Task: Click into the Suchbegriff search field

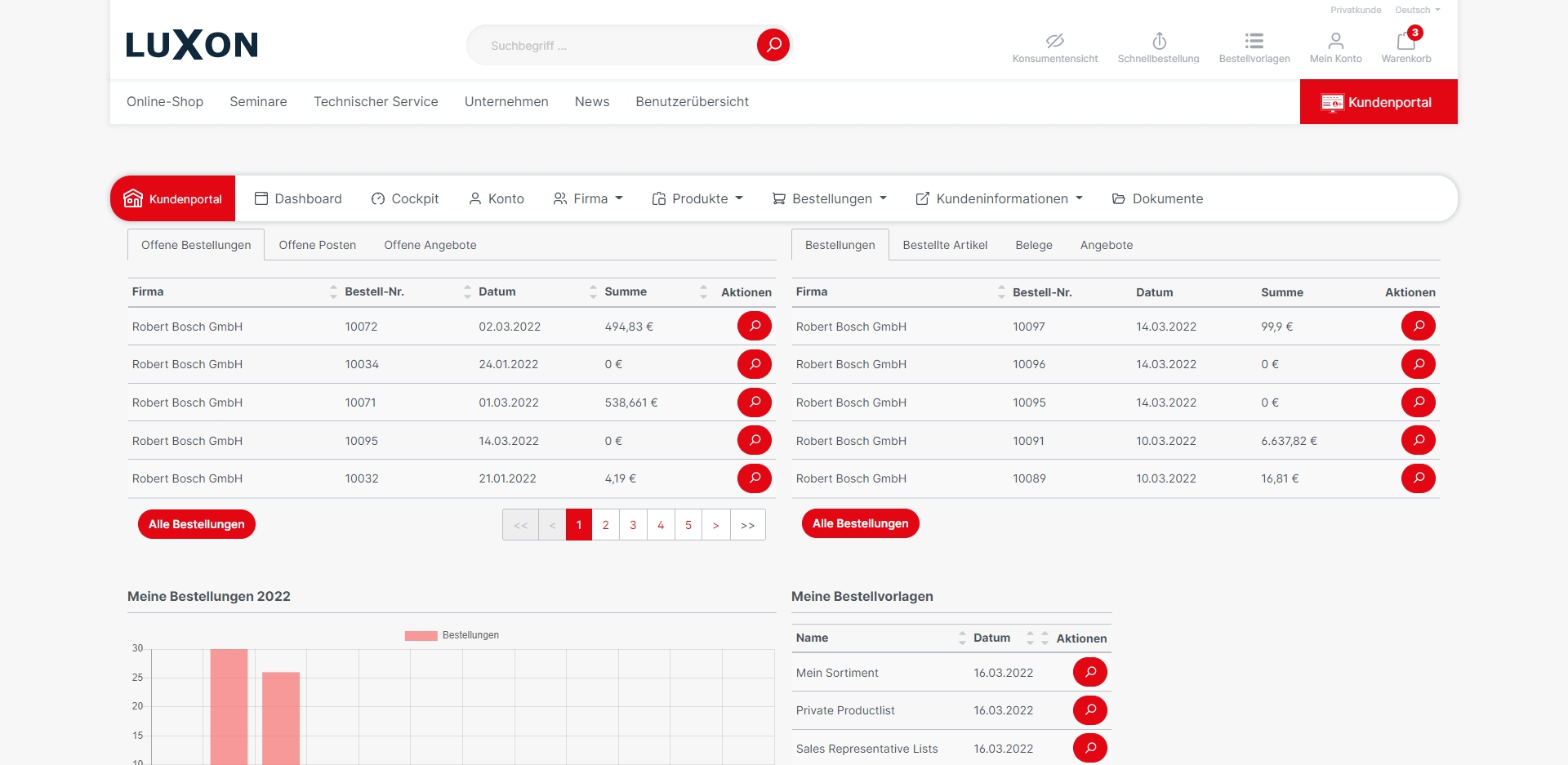Action: (x=612, y=46)
